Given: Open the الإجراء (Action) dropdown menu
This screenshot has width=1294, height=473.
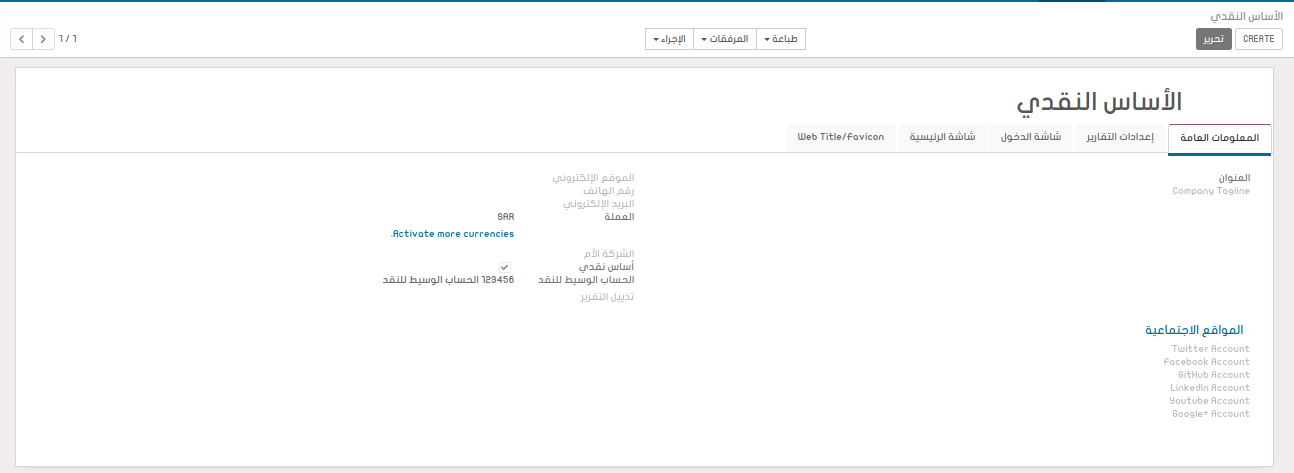Looking at the screenshot, I should point(669,39).
